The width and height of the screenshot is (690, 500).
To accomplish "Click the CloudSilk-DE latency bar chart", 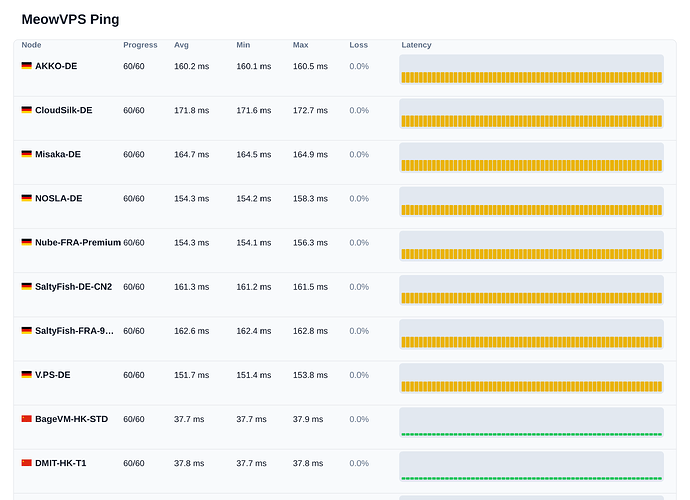I will click(x=532, y=114).
